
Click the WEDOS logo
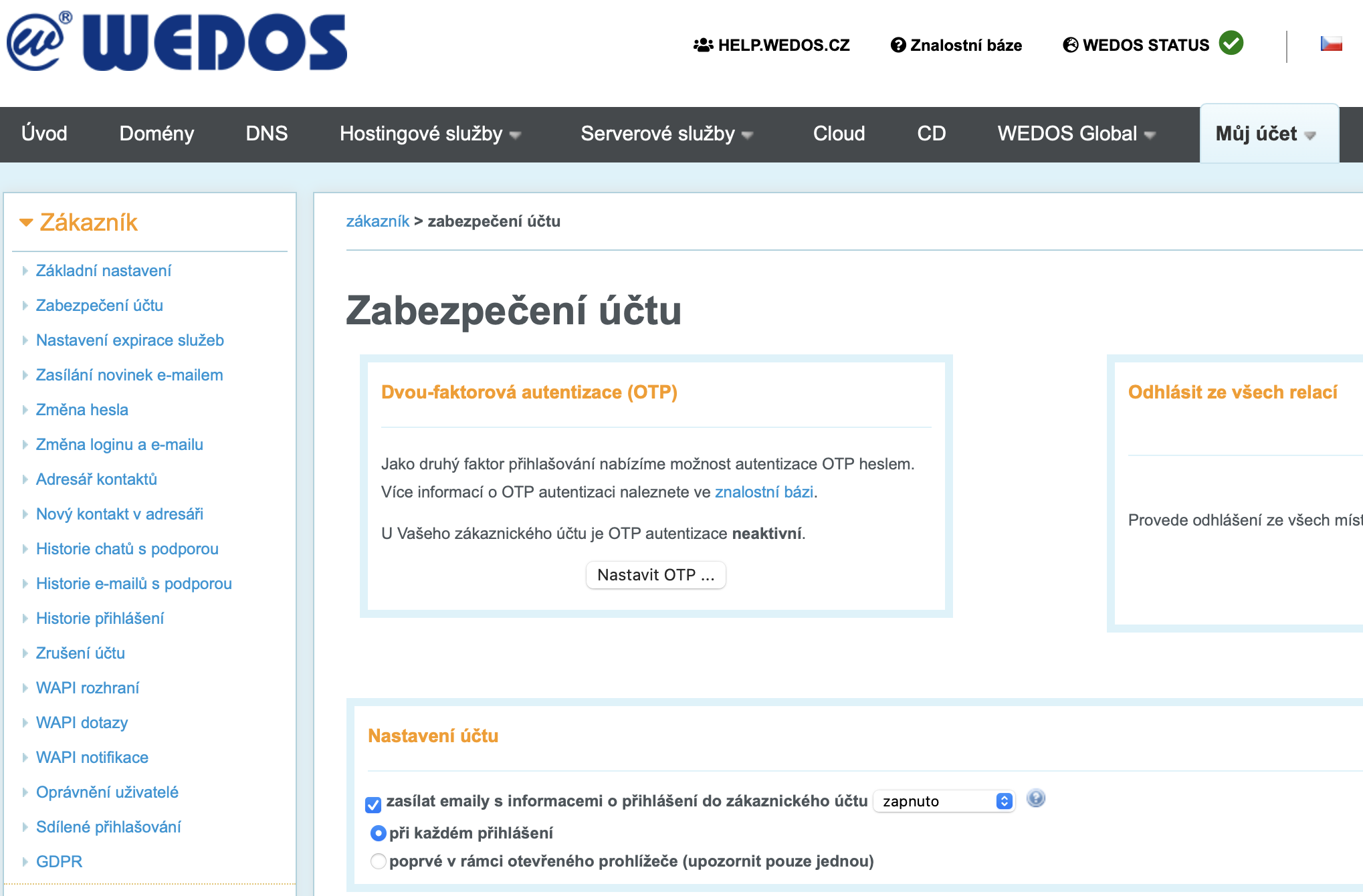click(x=177, y=41)
